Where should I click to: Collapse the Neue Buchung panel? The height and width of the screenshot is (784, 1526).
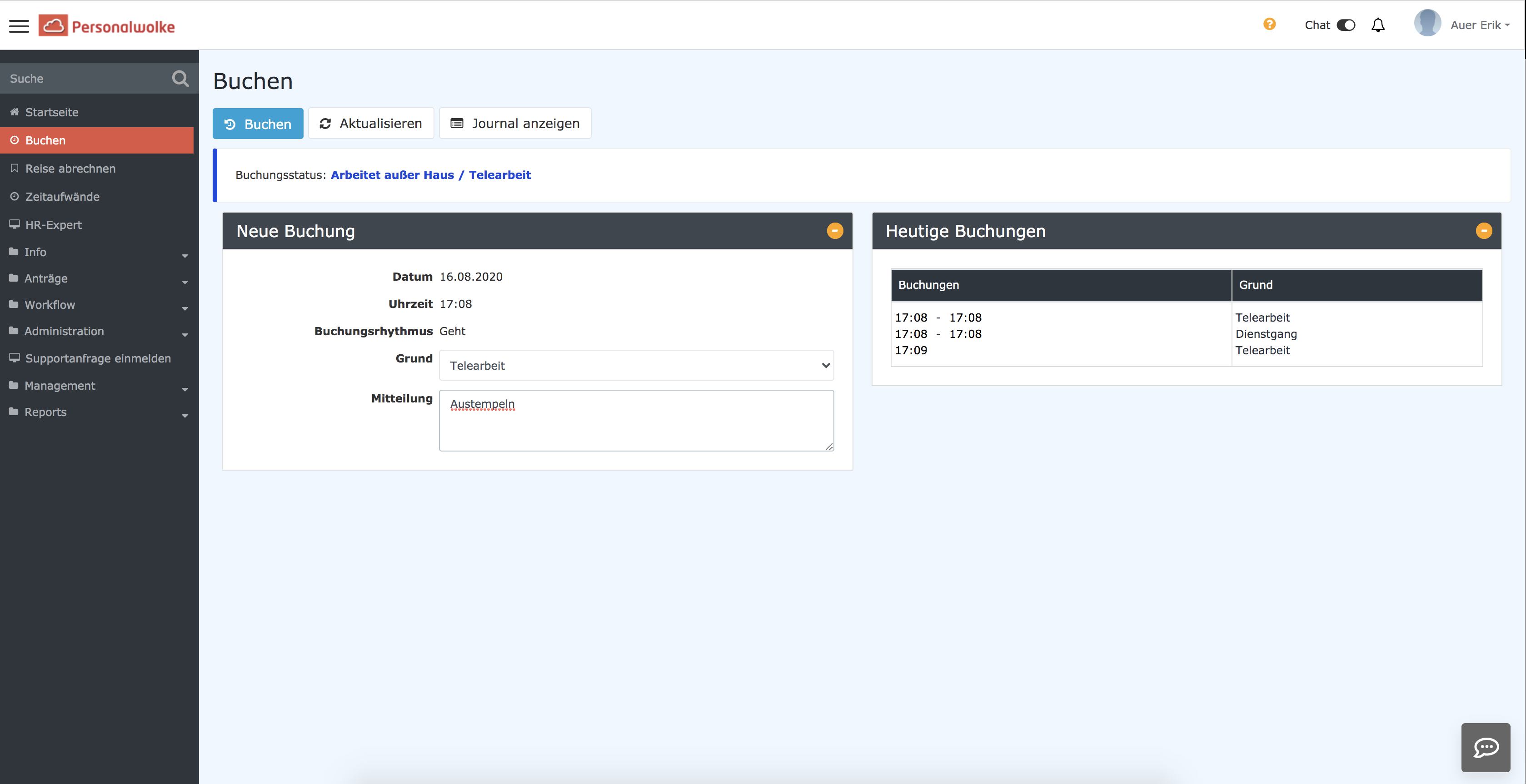click(835, 230)
